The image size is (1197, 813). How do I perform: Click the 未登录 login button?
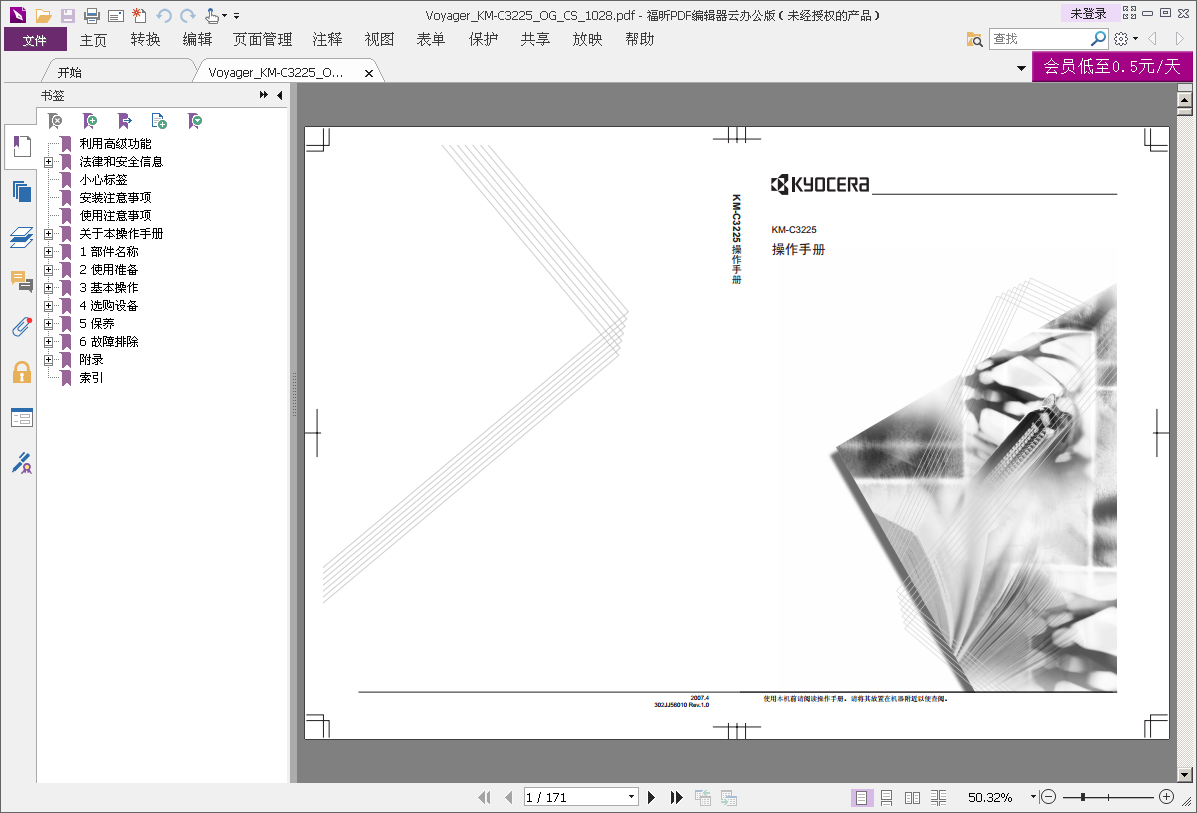1089,13
